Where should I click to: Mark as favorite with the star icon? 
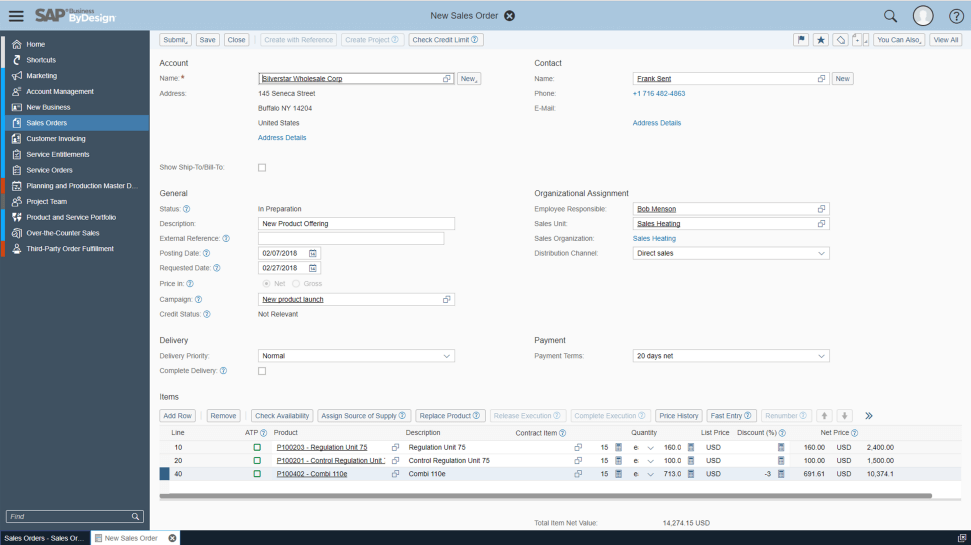point(821,40)
